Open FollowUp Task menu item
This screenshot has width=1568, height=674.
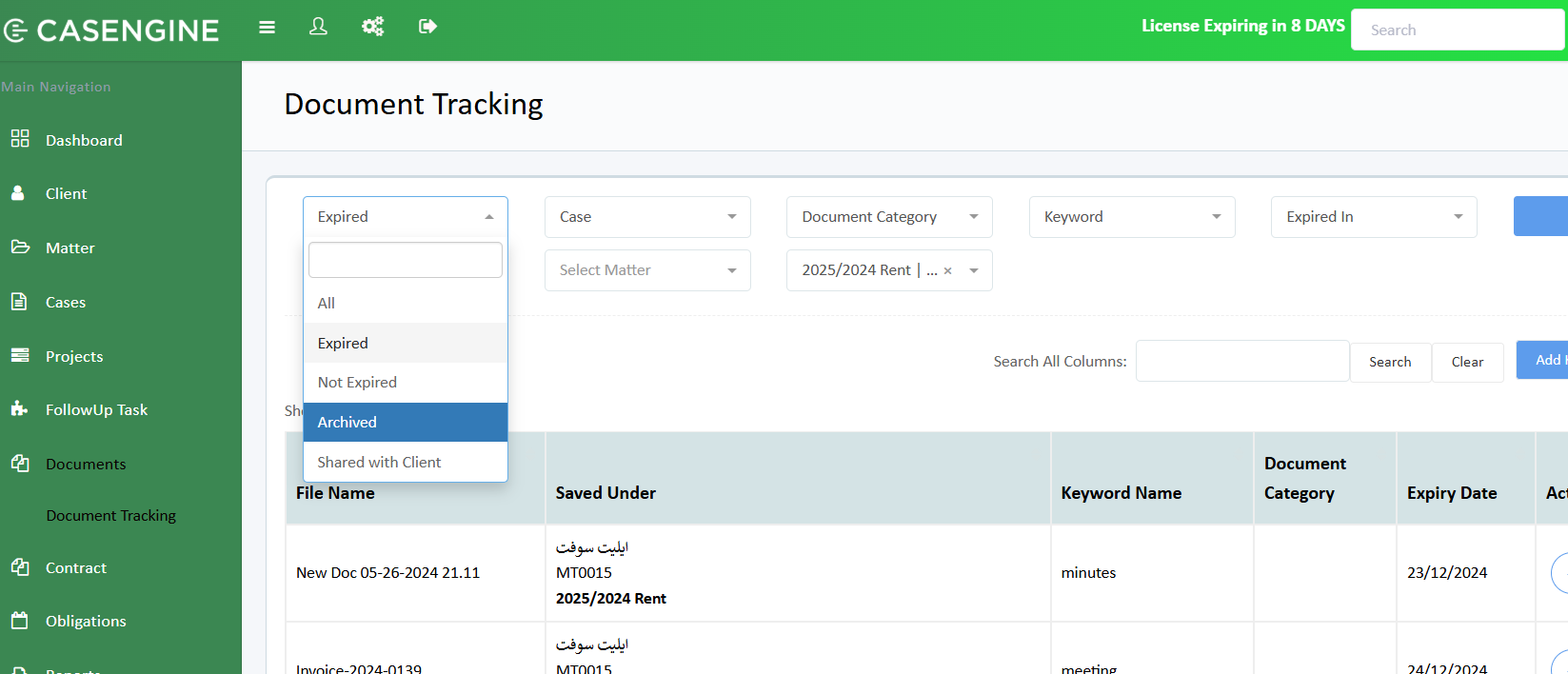tap(96, 410)
